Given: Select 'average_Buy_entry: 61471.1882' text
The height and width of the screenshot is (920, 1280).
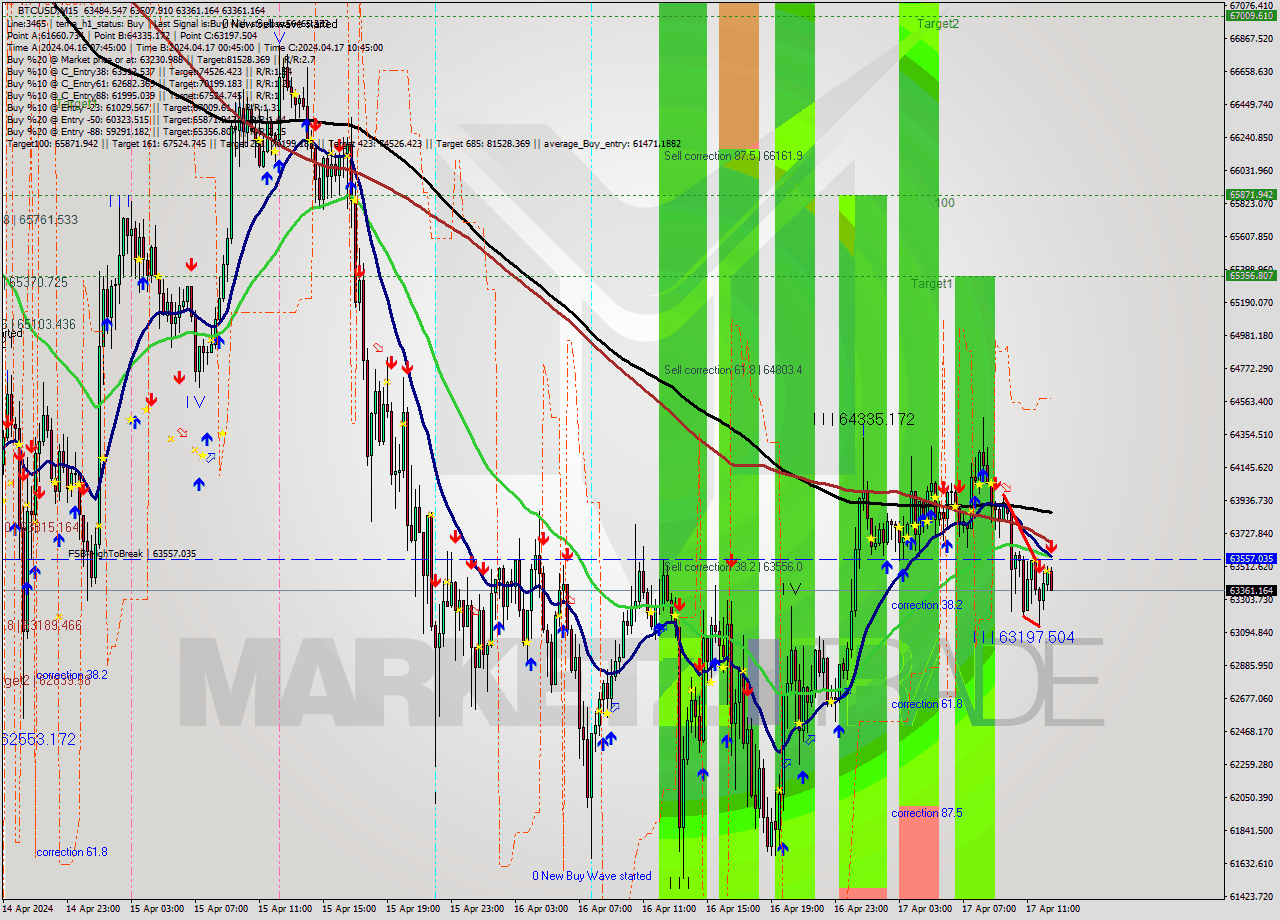Looking at the screenshot, I should [612, 144].
